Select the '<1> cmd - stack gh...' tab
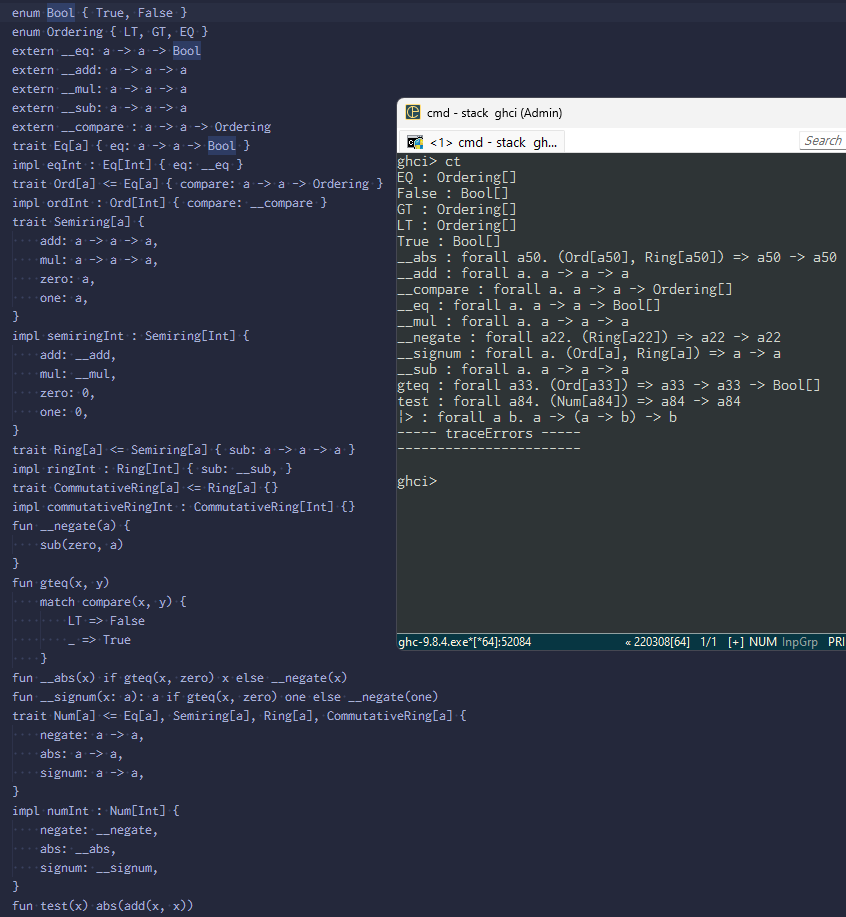The width and height of the screenshot is (846, 917). [482, 142]
